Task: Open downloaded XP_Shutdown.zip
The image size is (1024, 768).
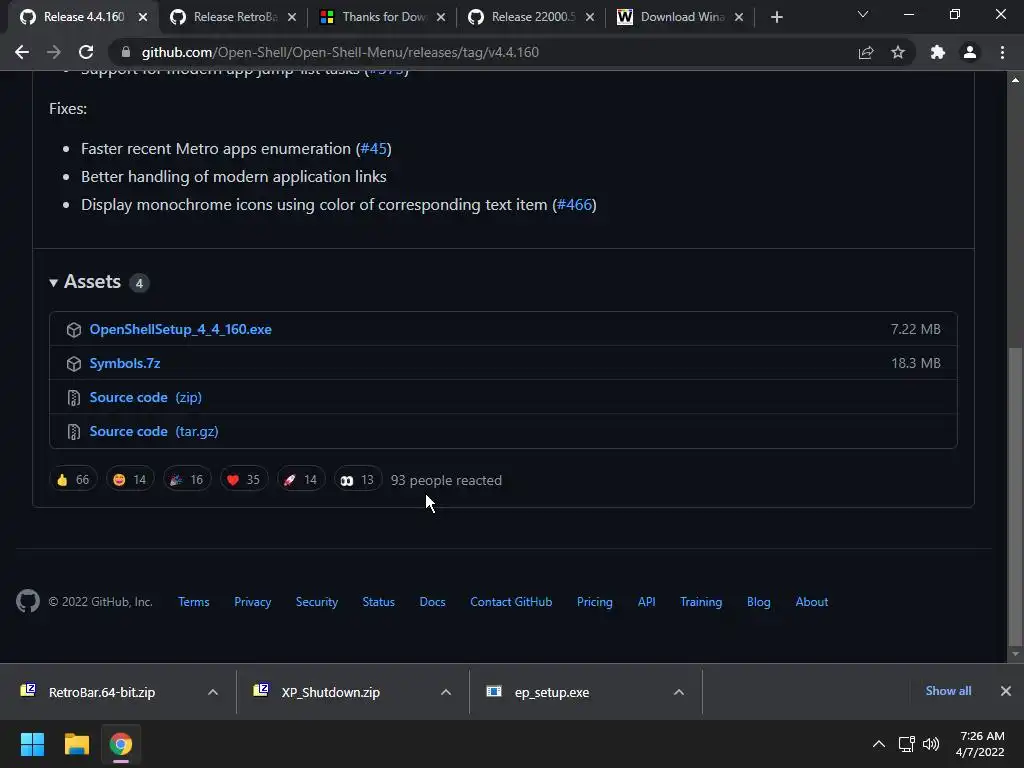Action: pyautogui.click(x=330, y=692)
